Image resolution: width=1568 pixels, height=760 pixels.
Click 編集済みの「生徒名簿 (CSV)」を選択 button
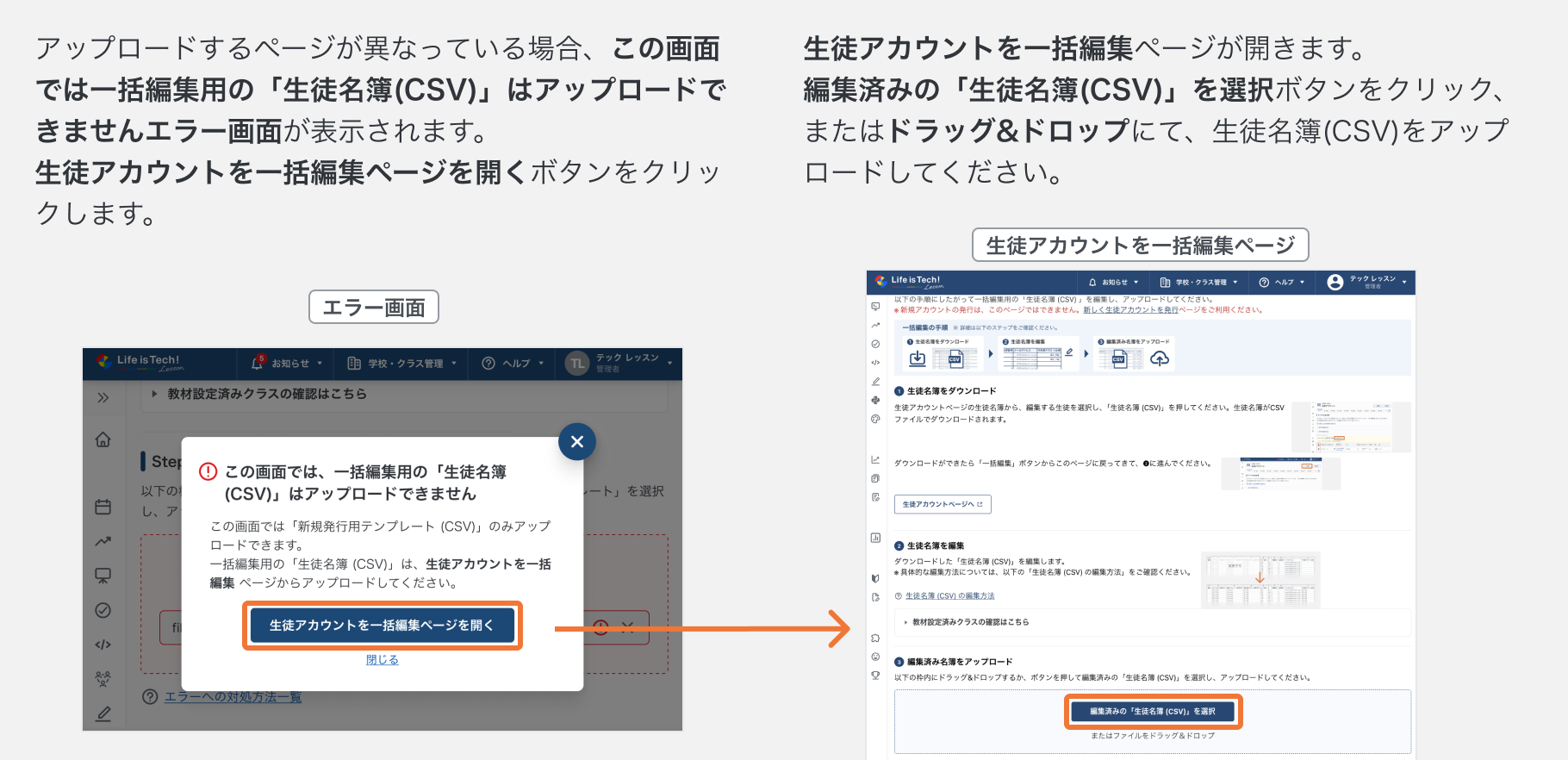pos(1153,712)
